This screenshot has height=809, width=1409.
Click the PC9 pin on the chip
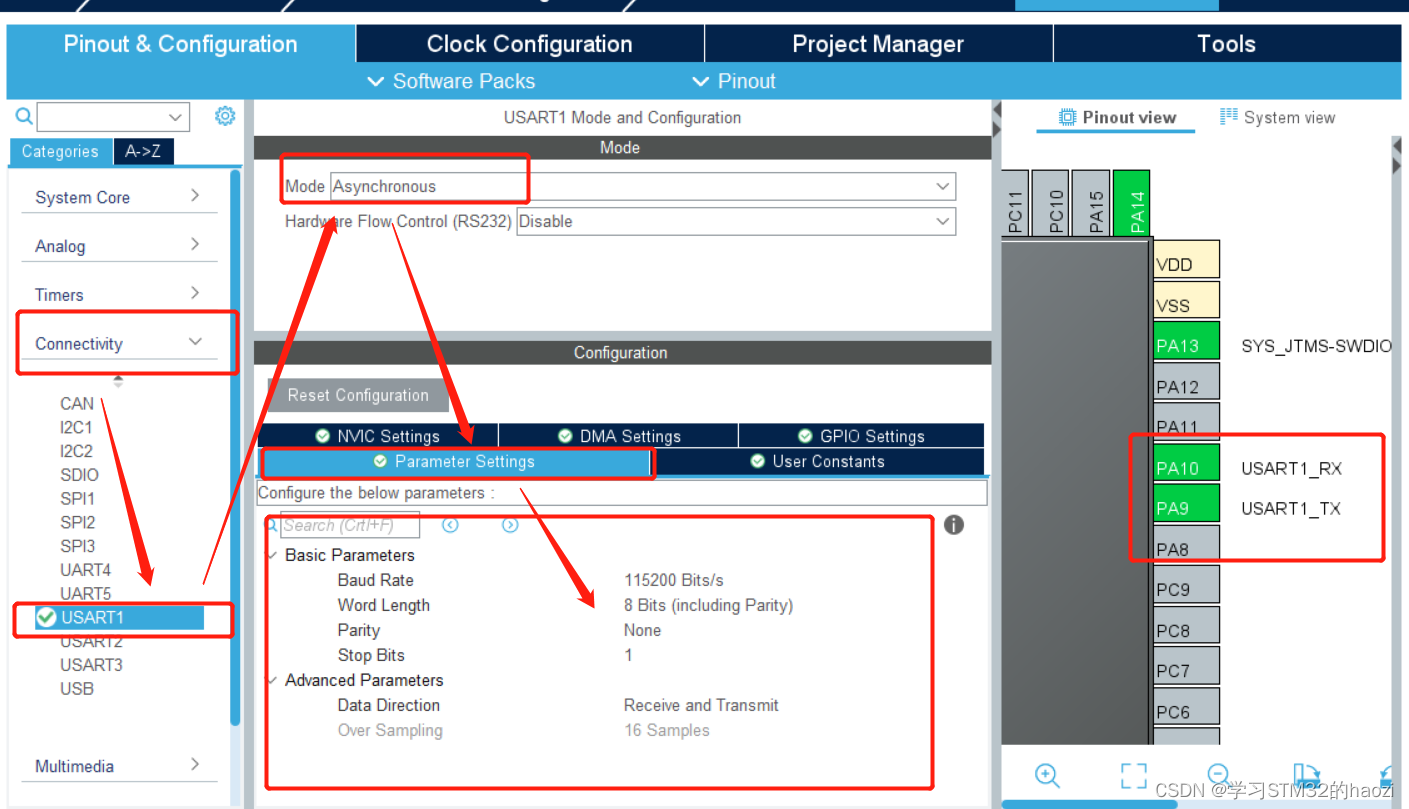pos(1186,586)
